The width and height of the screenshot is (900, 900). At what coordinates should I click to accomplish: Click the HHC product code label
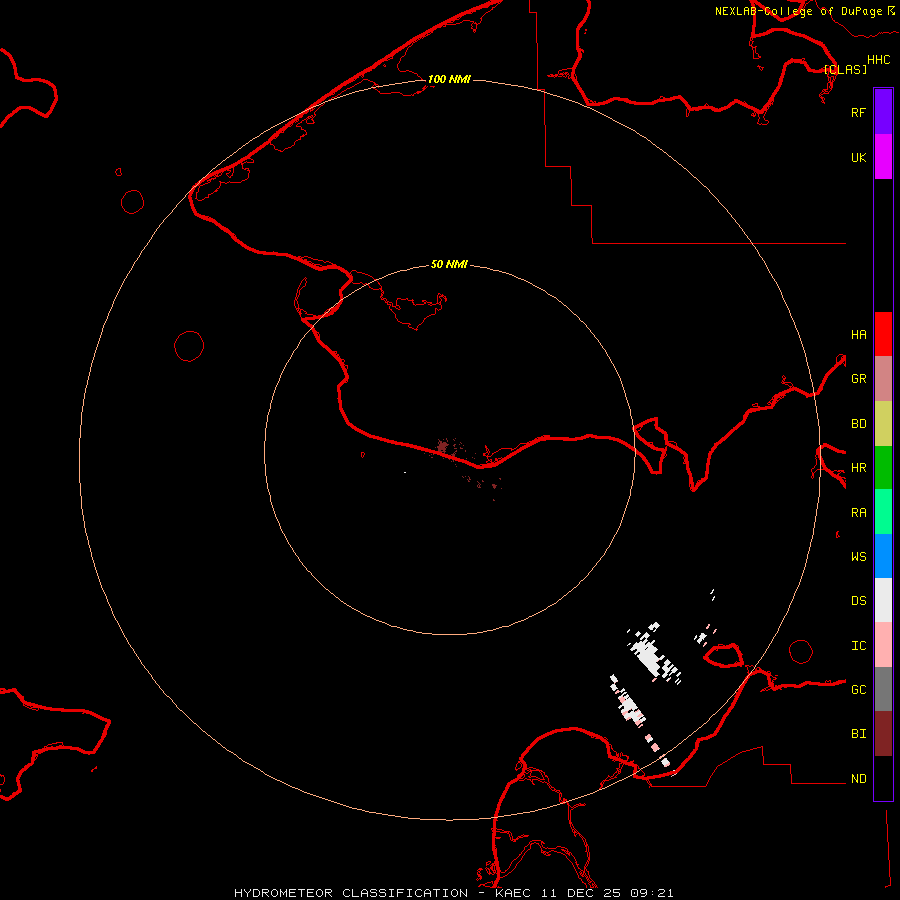tap(879, 60)
